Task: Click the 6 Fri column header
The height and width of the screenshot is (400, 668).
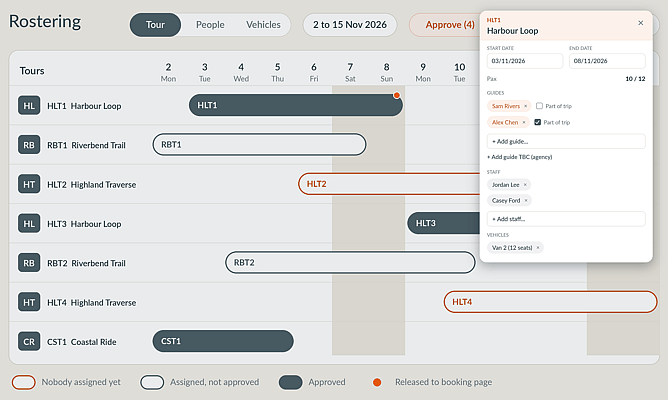Action: coord(314,72)
